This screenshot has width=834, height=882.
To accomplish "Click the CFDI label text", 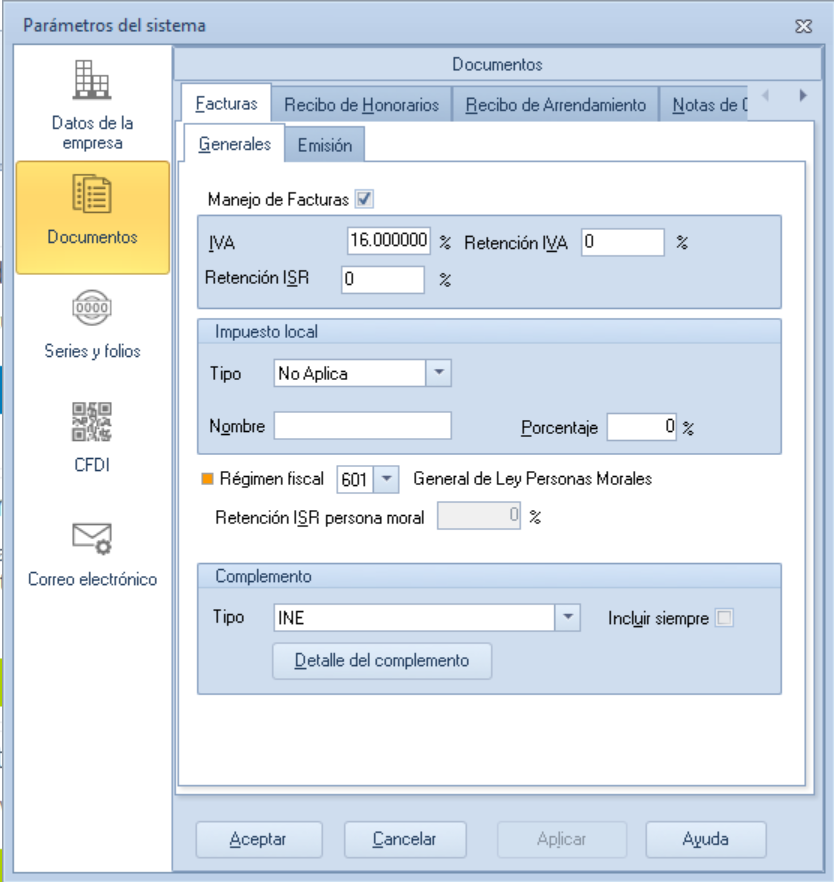I will click(x=92, y=465).
